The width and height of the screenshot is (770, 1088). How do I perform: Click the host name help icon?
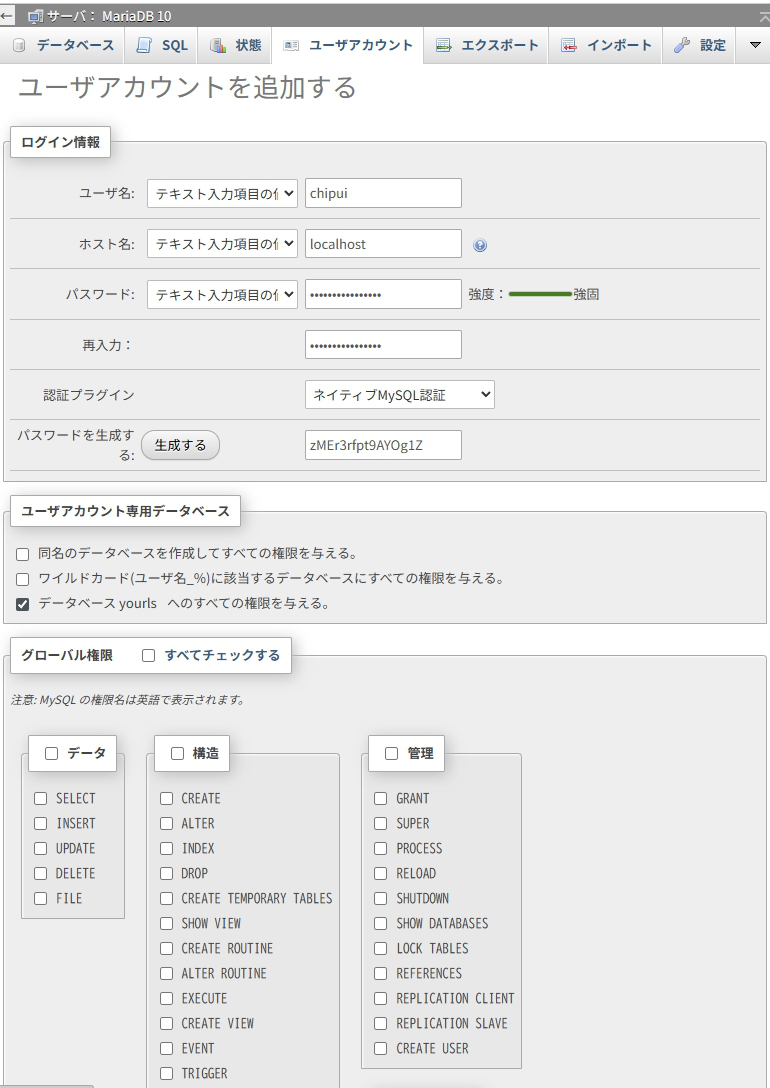pos(480,245)
